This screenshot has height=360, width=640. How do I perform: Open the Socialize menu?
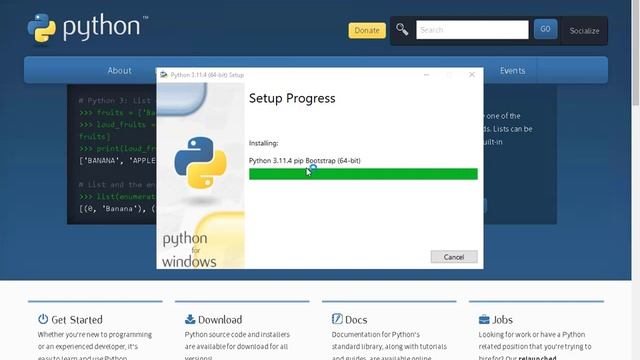pos(584,31)
